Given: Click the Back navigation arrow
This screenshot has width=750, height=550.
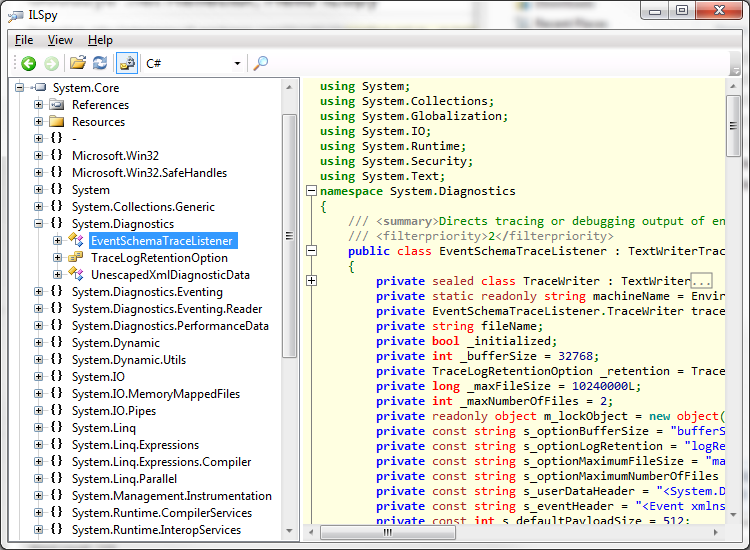Looking at the screenshot, I should (x=28, y=63).
